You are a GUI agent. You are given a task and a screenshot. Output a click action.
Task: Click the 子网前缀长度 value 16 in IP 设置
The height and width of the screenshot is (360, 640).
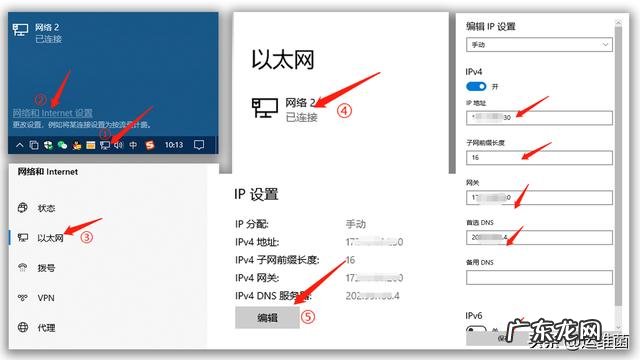[x=350, y=260]
